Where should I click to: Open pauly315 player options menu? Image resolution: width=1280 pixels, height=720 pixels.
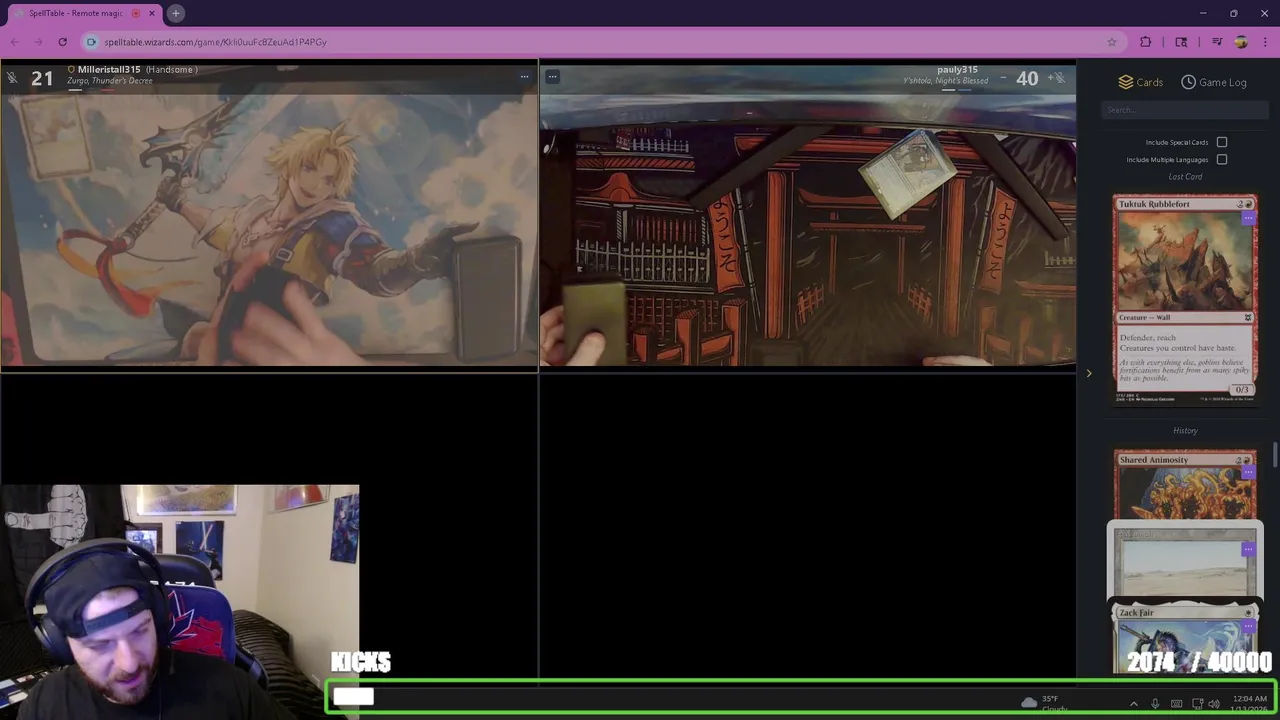(552, 76)
